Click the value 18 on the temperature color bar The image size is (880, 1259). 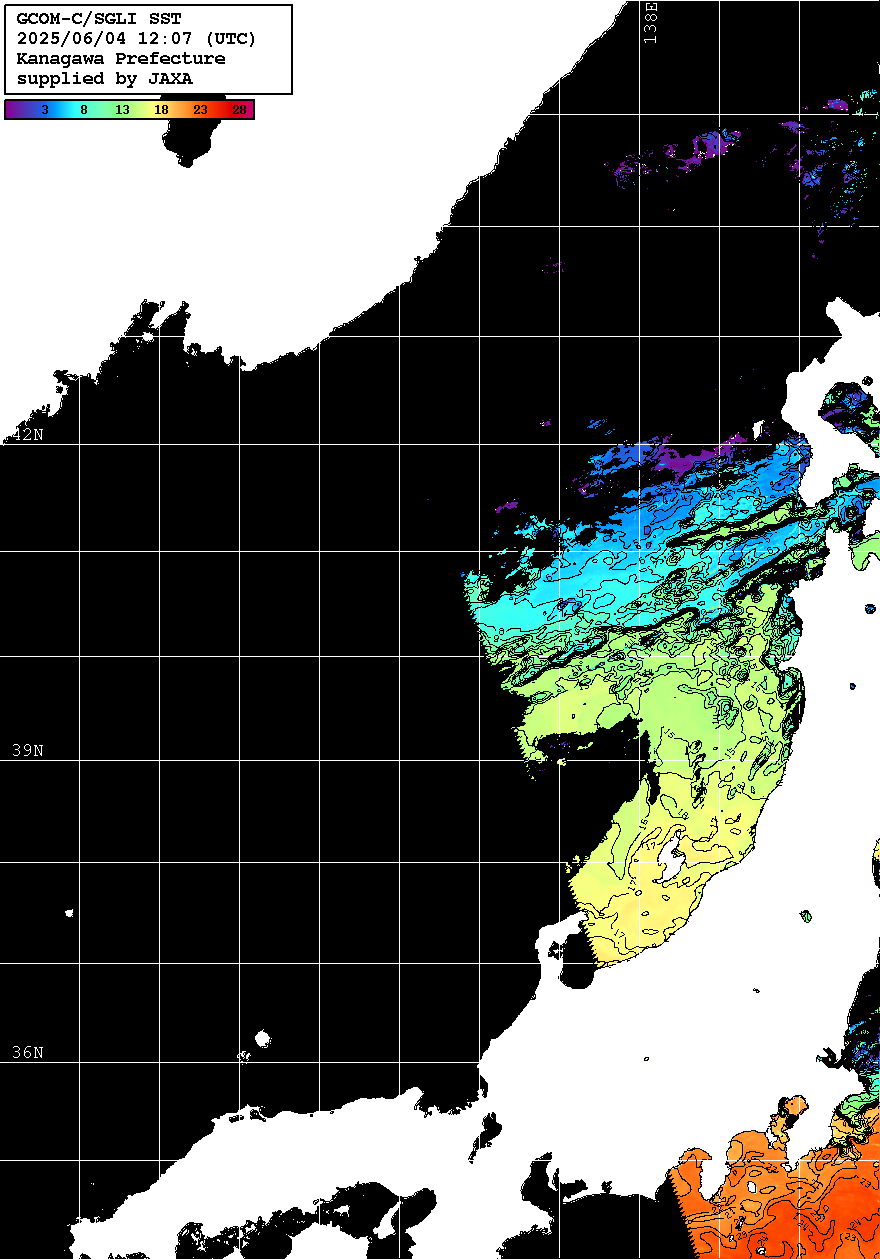point(161,110)
